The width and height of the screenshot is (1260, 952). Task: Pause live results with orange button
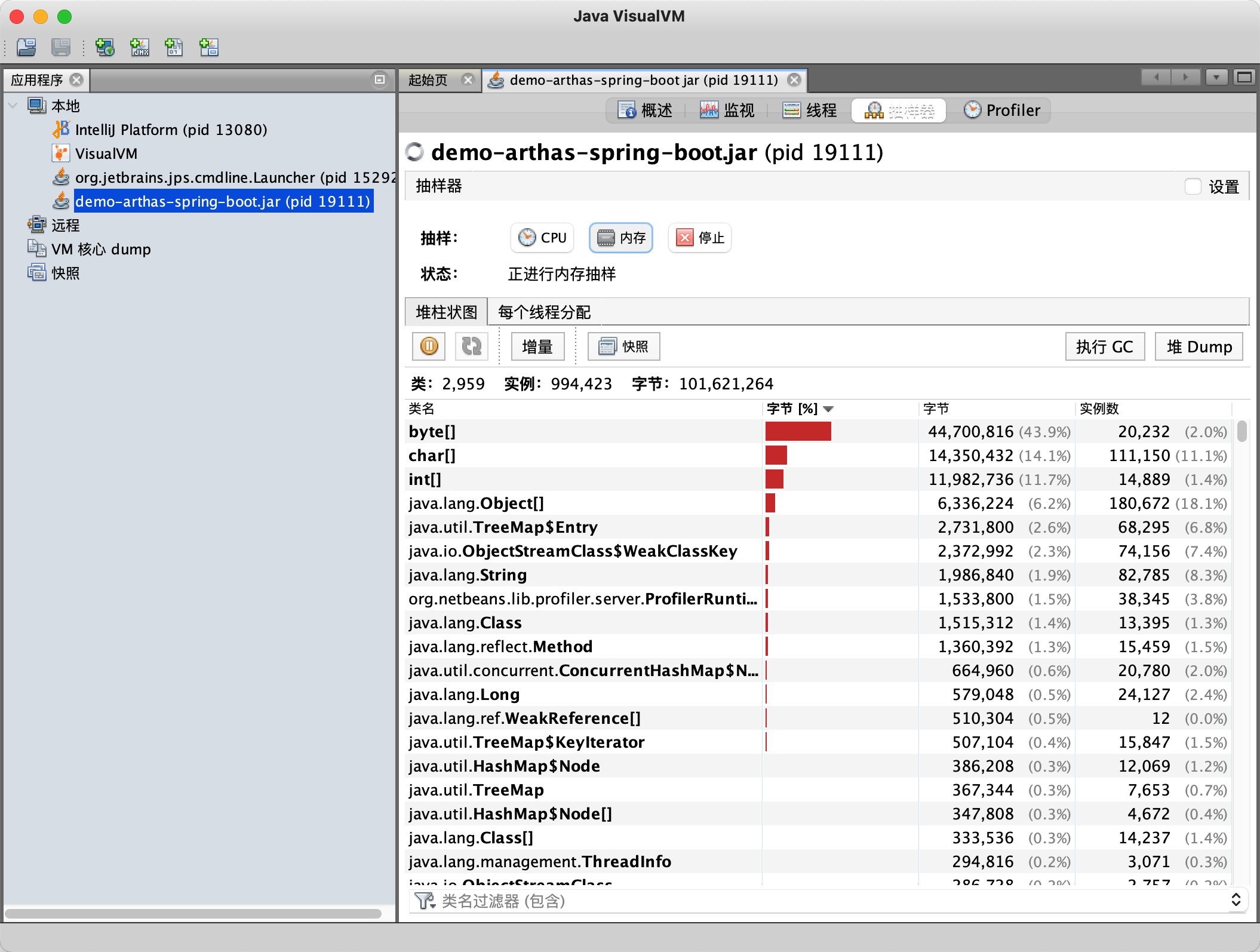tap(429, 346)
